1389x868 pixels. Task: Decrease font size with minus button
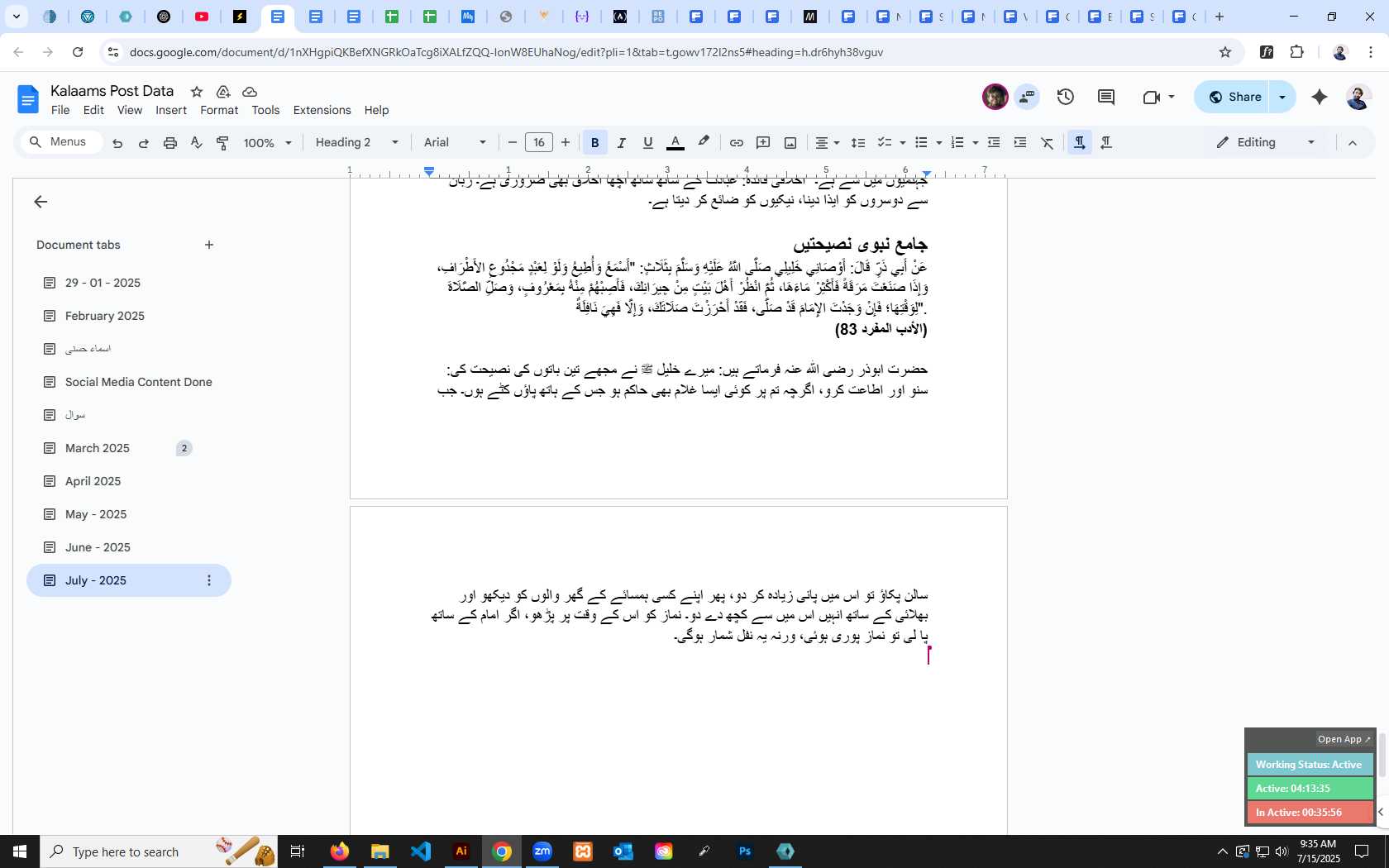512,143
